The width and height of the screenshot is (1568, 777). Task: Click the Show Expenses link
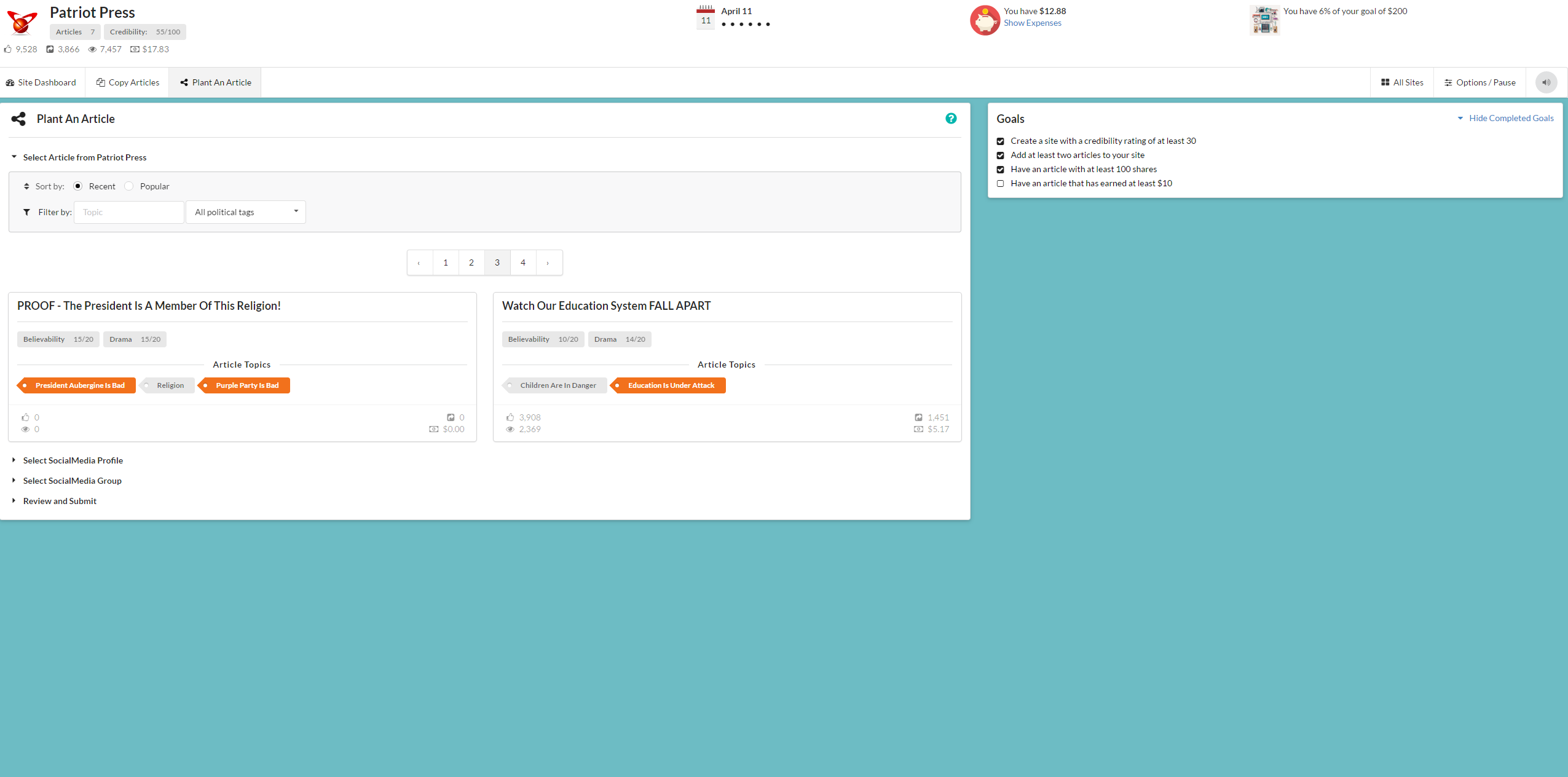(x=1032, y=23)
